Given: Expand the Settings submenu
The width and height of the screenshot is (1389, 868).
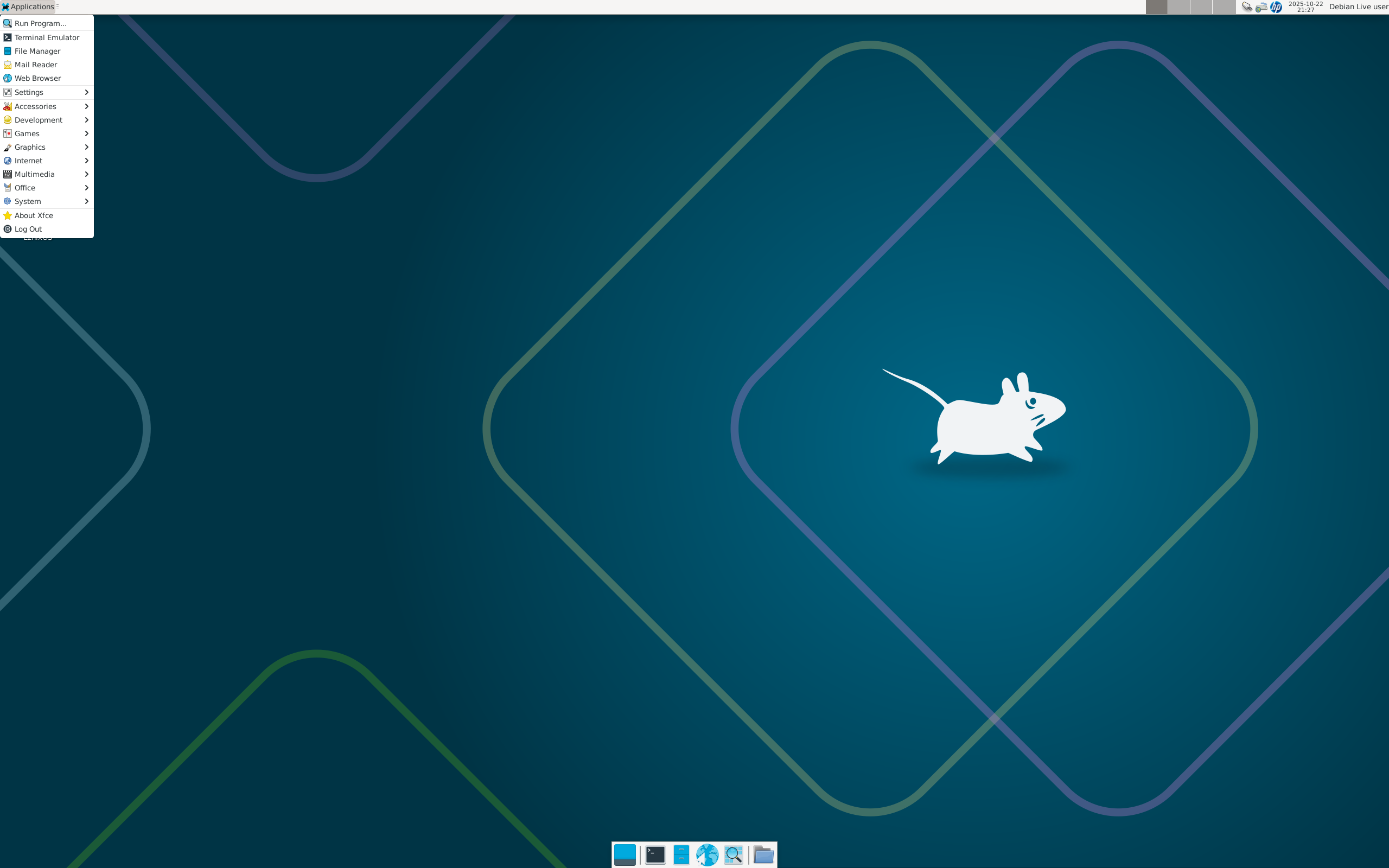Looking at the screenshot, I should [47, 92].
